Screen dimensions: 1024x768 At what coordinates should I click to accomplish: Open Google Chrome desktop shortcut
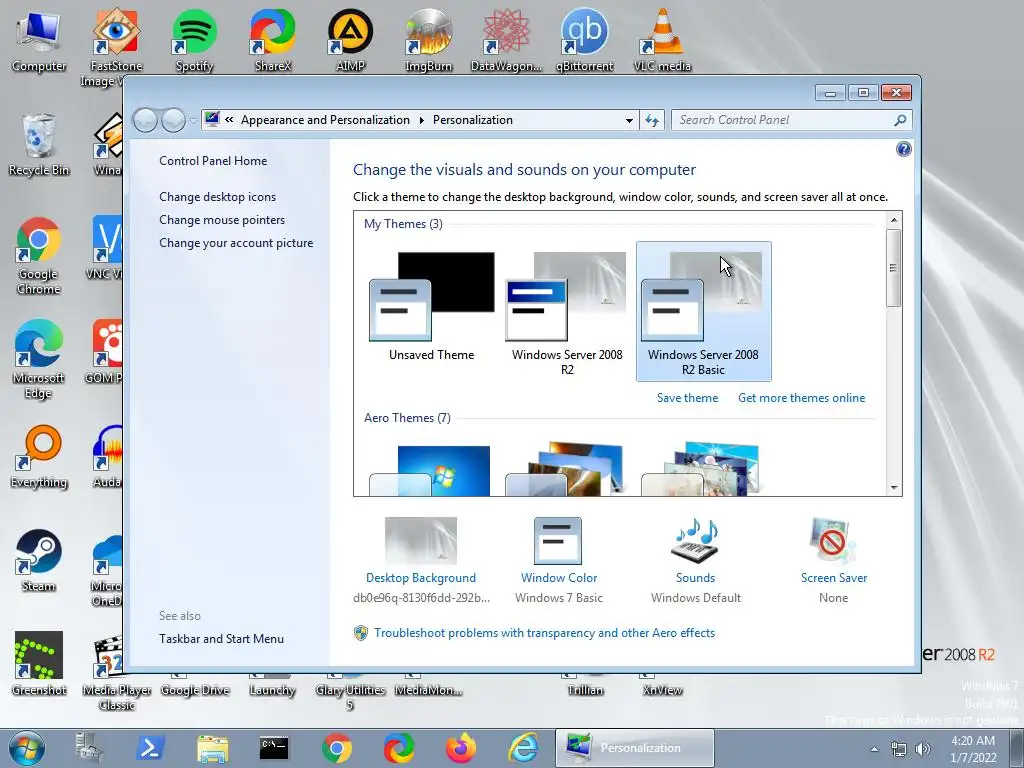[x=39, y=256]
